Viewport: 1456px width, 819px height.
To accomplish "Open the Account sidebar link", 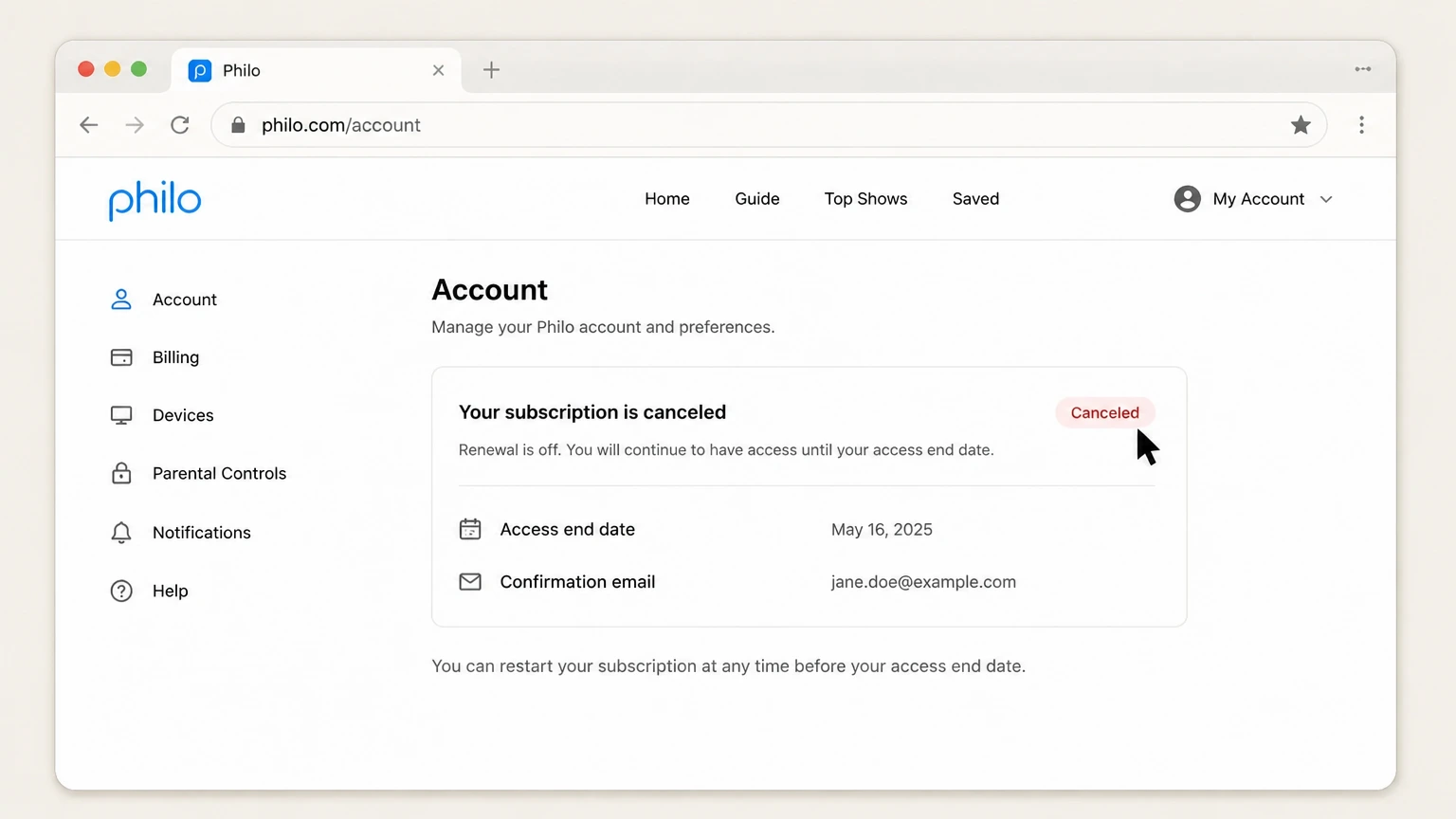I will click(x=185, y=300).
